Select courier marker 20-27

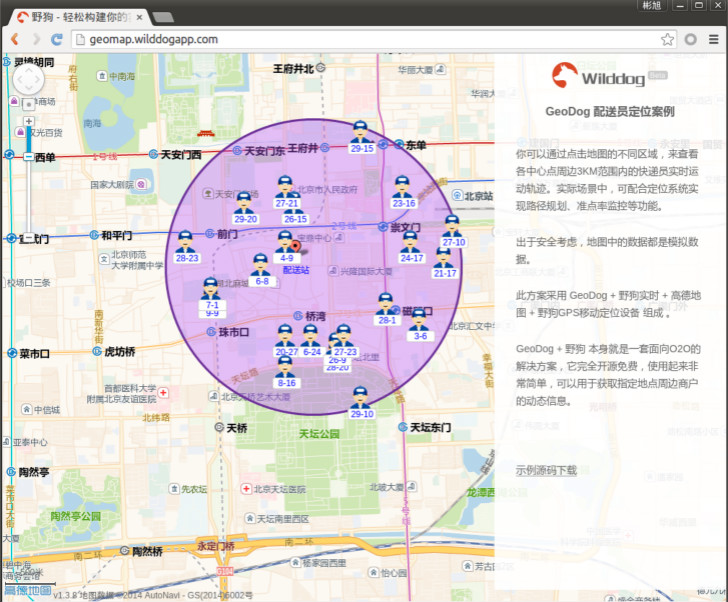coord(286,341)
